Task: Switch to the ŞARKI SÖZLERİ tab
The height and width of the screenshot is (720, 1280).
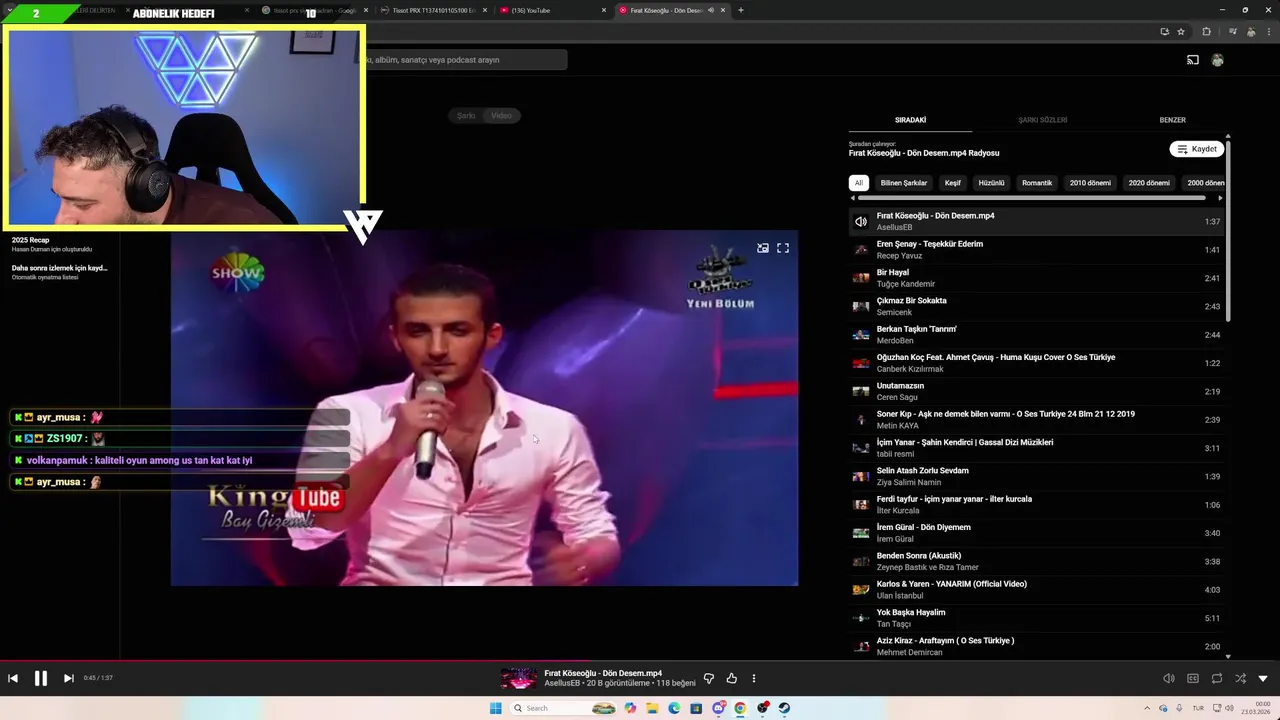Action: (x=1043, y=120)
